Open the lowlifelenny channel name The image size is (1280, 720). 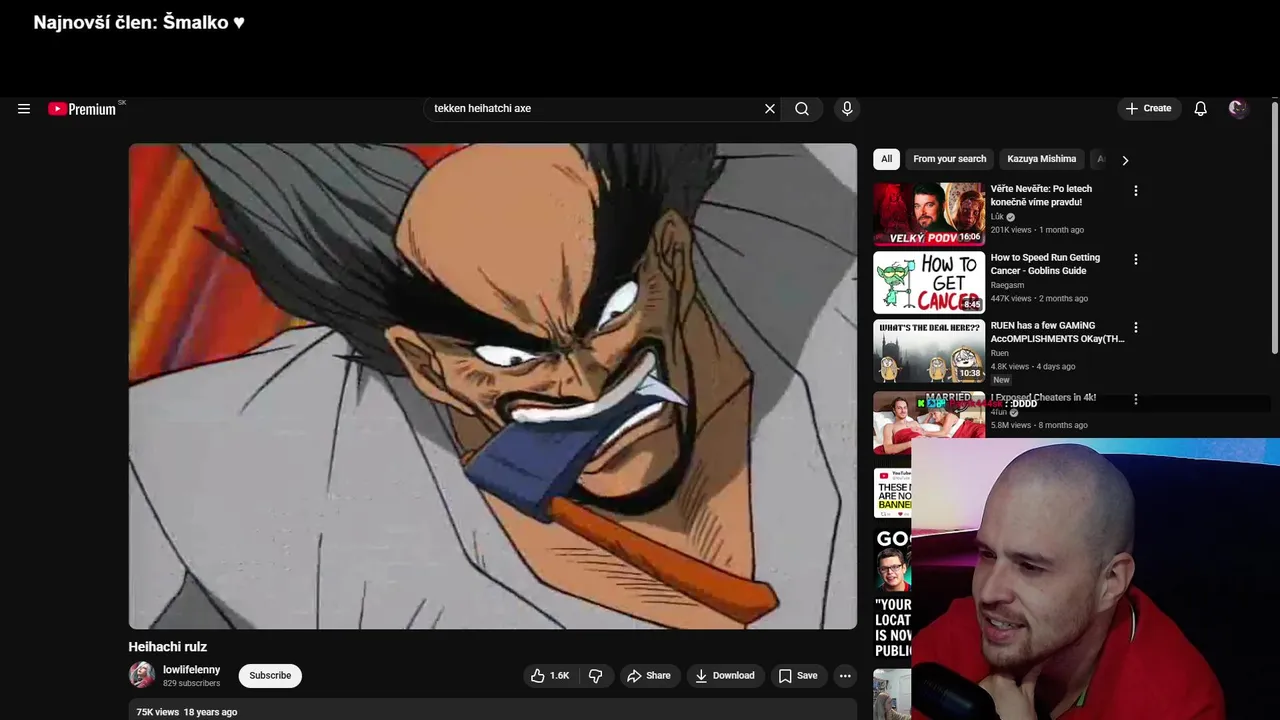tap(191, 670)
